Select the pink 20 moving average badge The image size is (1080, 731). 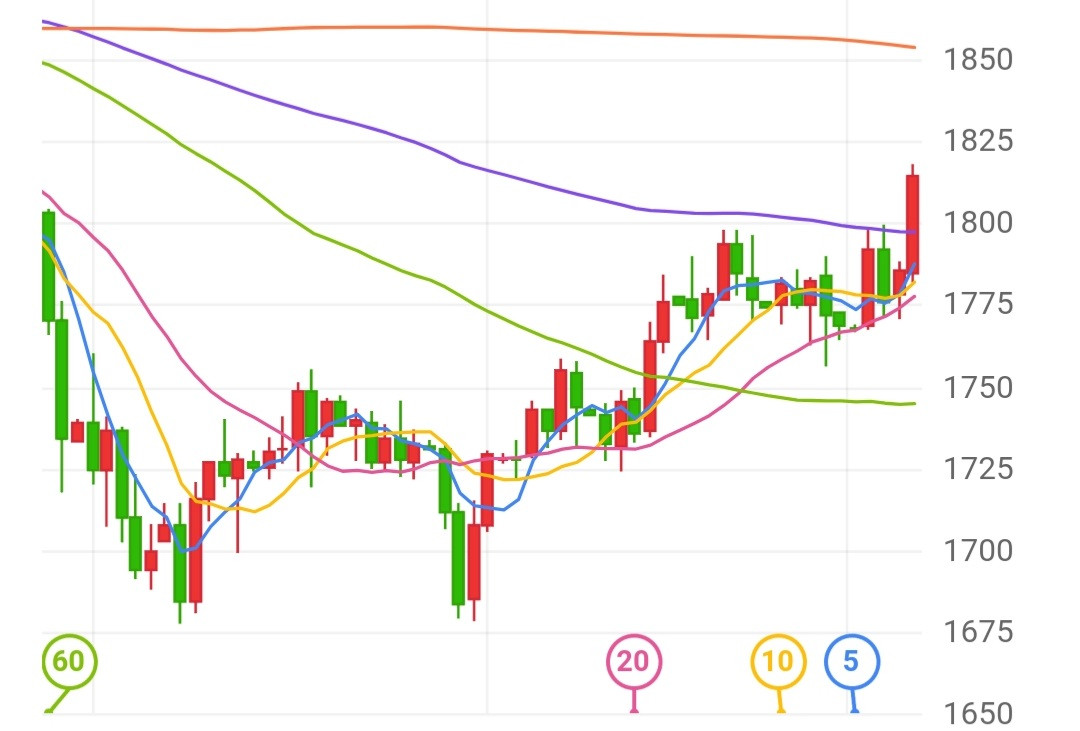634,661
